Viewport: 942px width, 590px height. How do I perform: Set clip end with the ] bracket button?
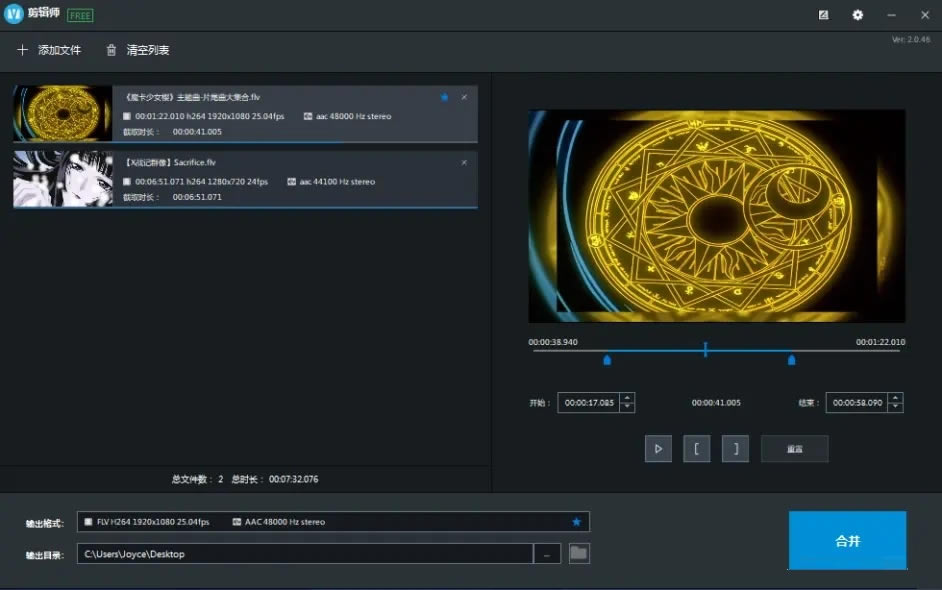click(735, 449)
